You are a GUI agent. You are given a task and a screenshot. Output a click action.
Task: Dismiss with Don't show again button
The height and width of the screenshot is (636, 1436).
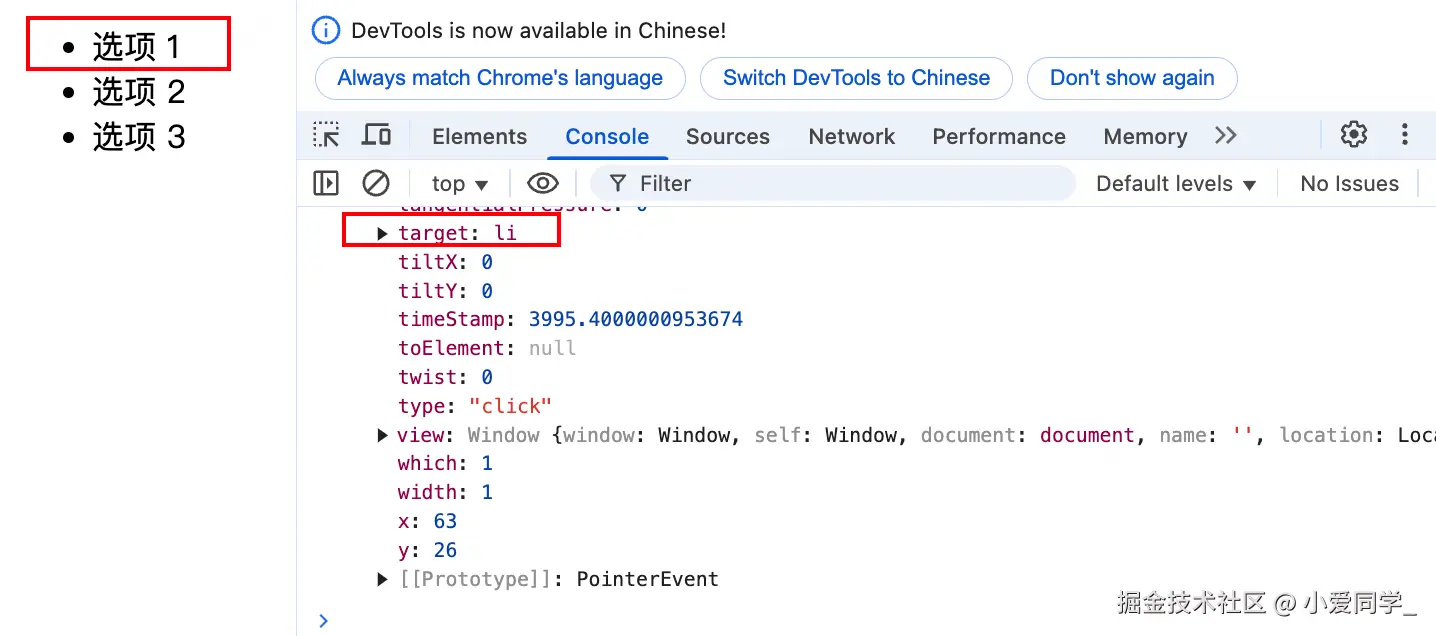tap(1132, 78)
